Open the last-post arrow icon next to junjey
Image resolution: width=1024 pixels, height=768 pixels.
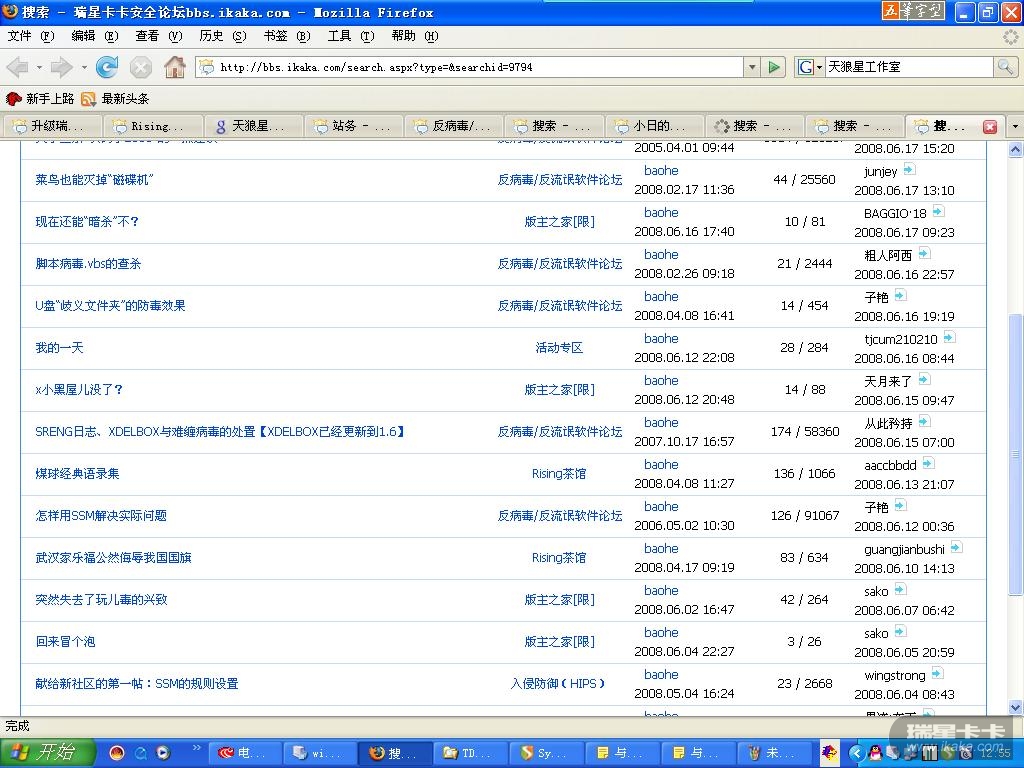pyautogui.click(x=912, y=171)
